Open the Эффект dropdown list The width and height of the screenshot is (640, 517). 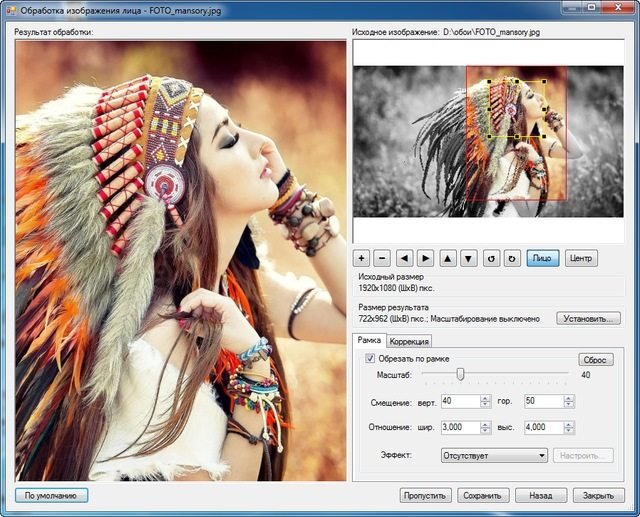point(494,455)
